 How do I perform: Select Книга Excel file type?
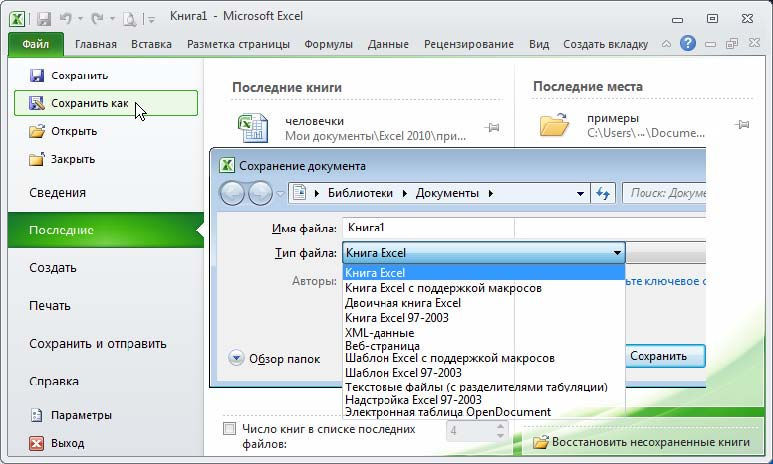coord(484,273)
